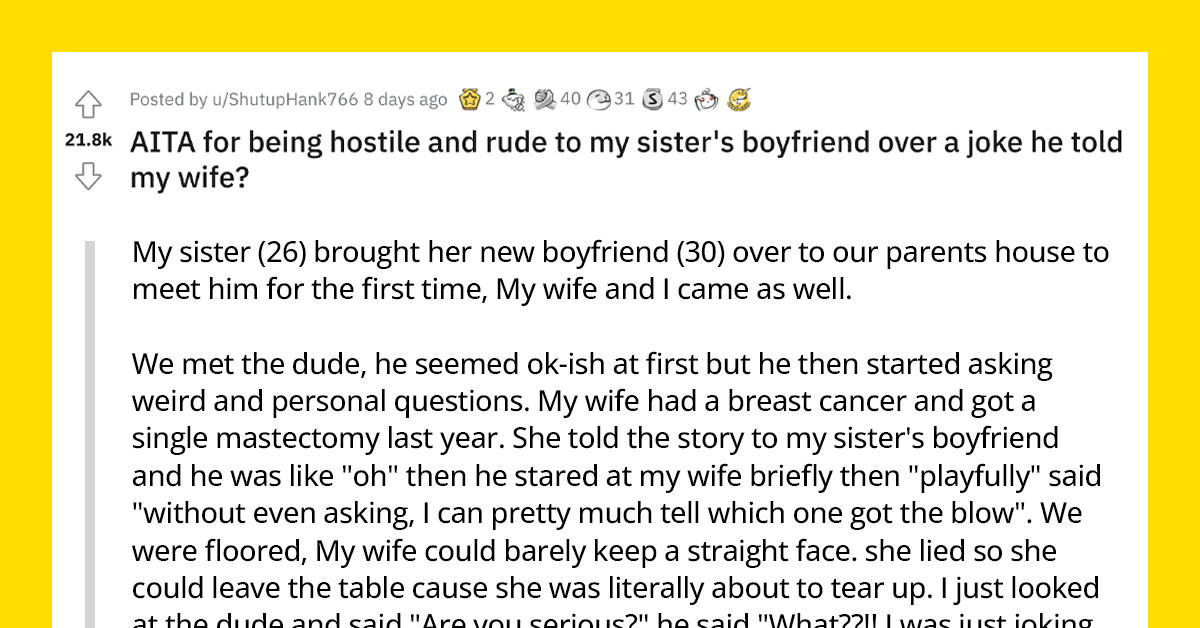Select the Wholesome Seal award icon
The width and height of the screenshot is (1200, 628).
[x=599, y=99]
